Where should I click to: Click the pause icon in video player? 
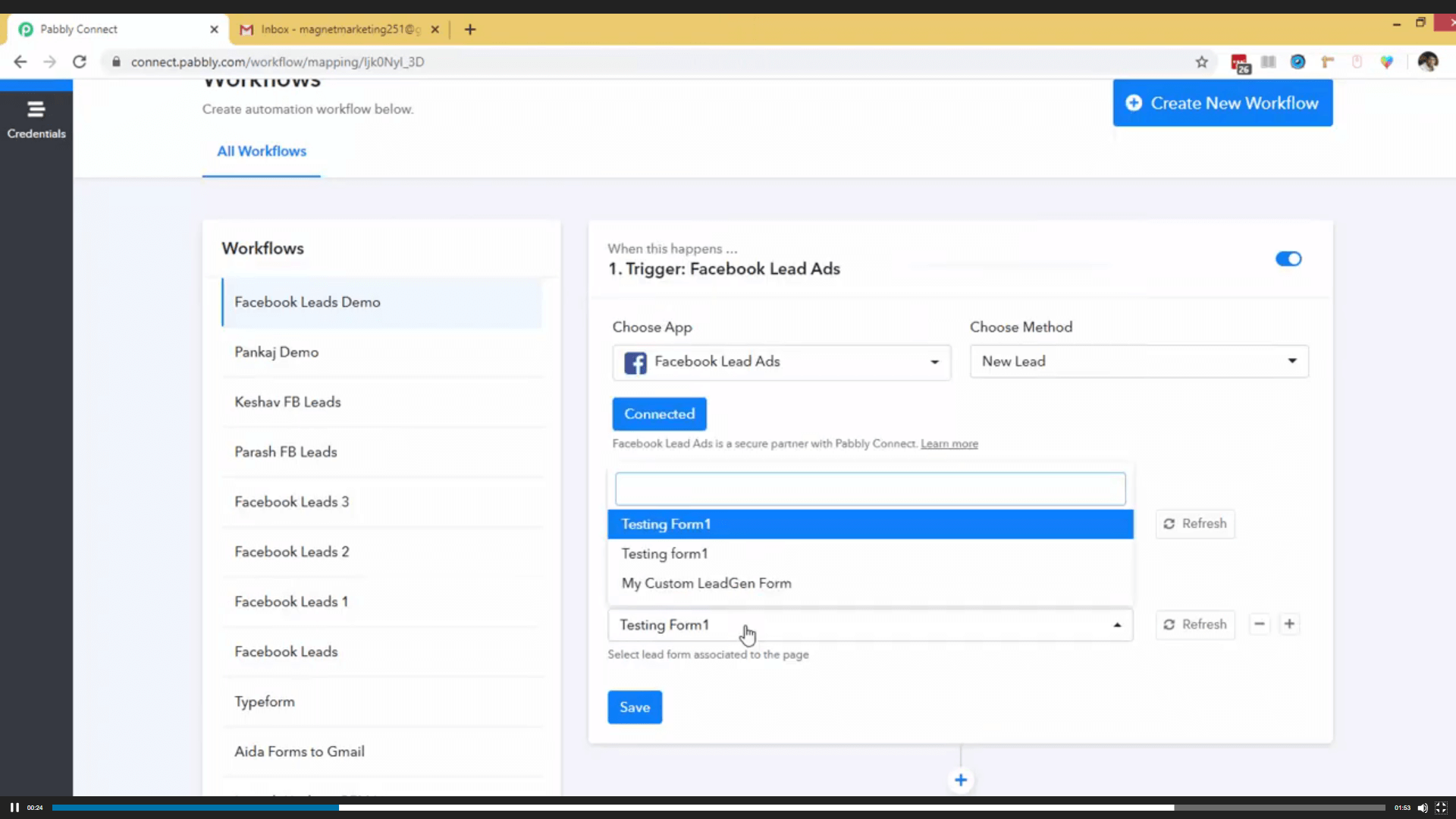tap(14, 808)
